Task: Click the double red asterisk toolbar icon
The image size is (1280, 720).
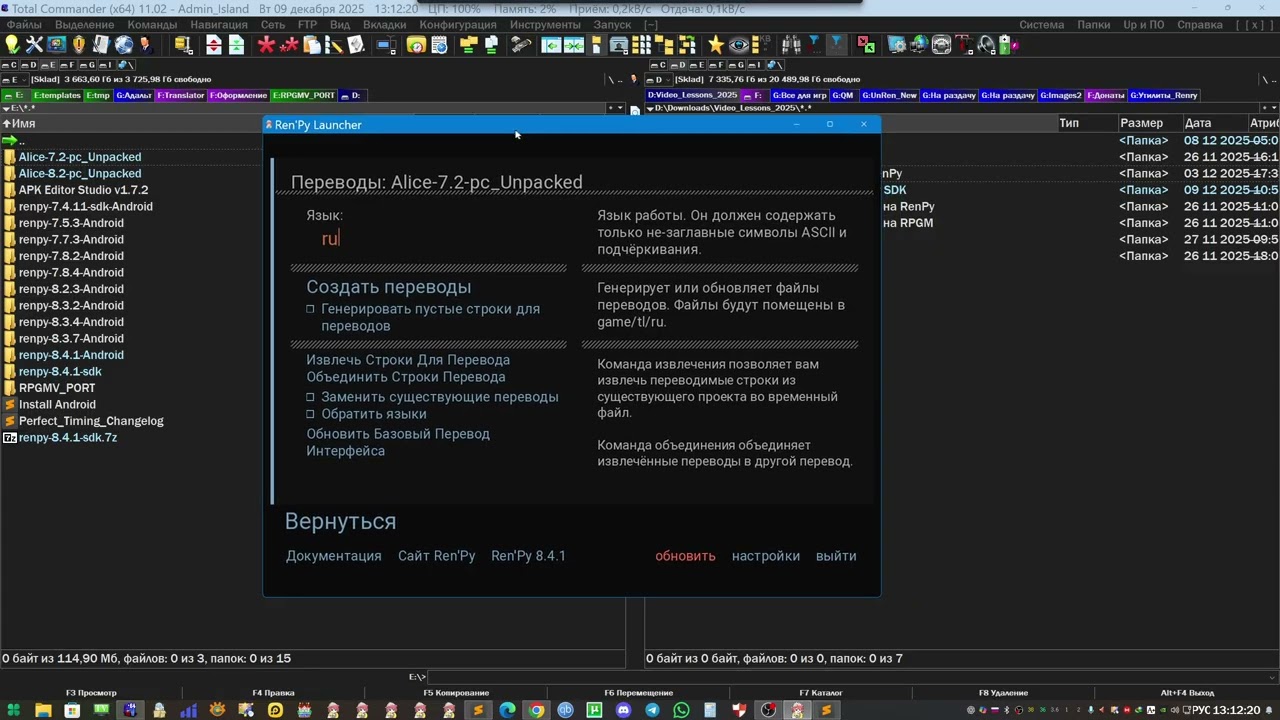Action: pyautogui.click(x=289, y=44)
